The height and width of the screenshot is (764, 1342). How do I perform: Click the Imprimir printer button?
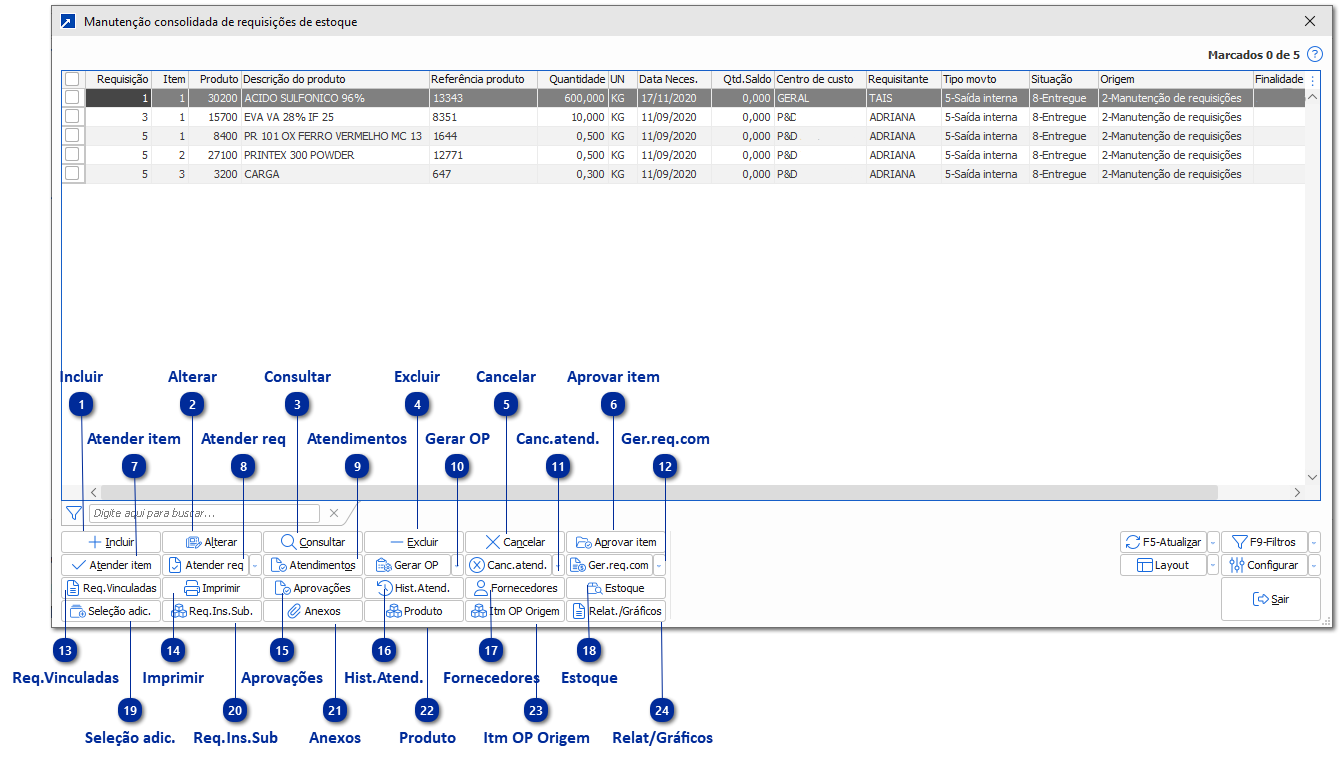(212, 588)
